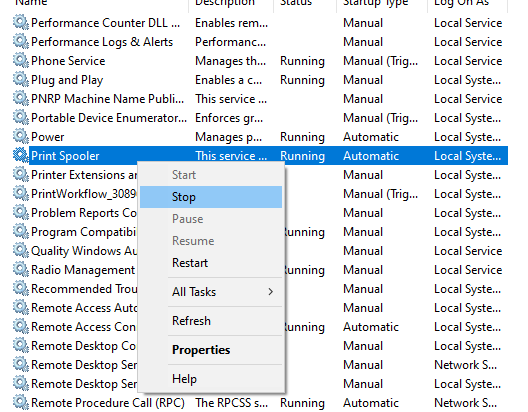Click the Portable Device Enumerator gear icon

[21, 118]
